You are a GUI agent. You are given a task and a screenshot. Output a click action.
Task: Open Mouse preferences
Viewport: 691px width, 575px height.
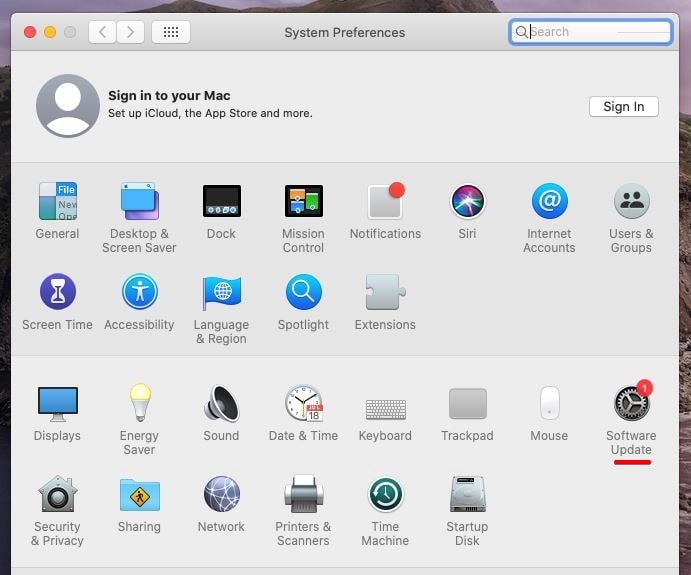point(550,403)
